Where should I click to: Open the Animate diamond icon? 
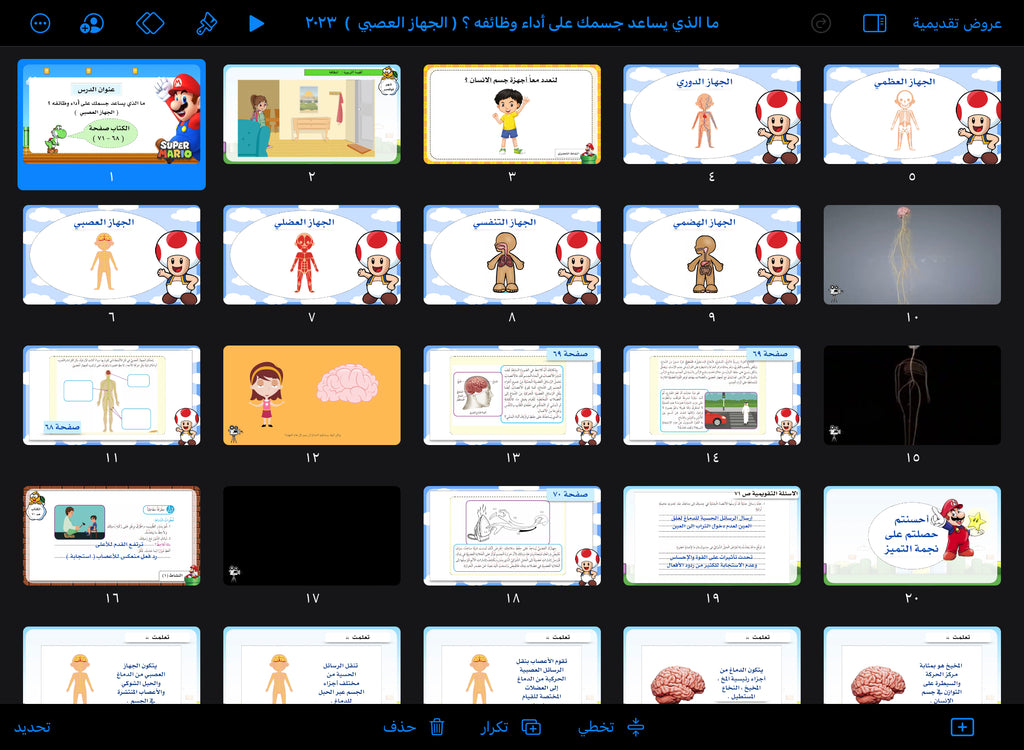pyautogui.click(x=150, y=24)
